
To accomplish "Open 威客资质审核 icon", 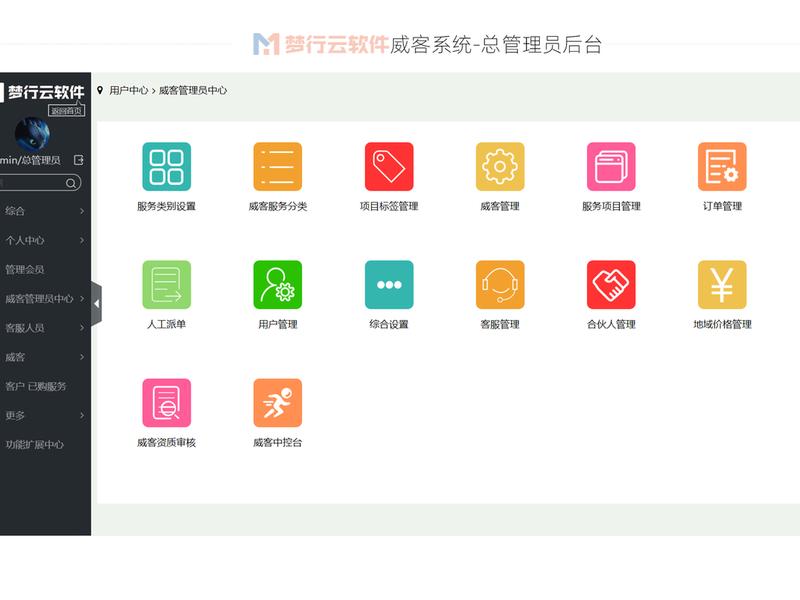I will pyautogui.click(x=166, y=403).
